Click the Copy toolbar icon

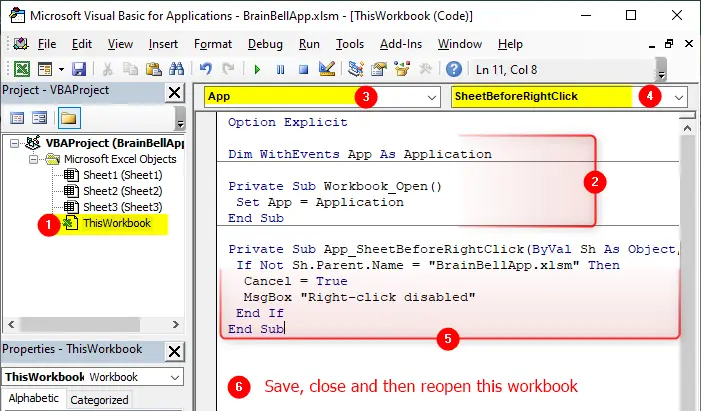tap(131, 69)
